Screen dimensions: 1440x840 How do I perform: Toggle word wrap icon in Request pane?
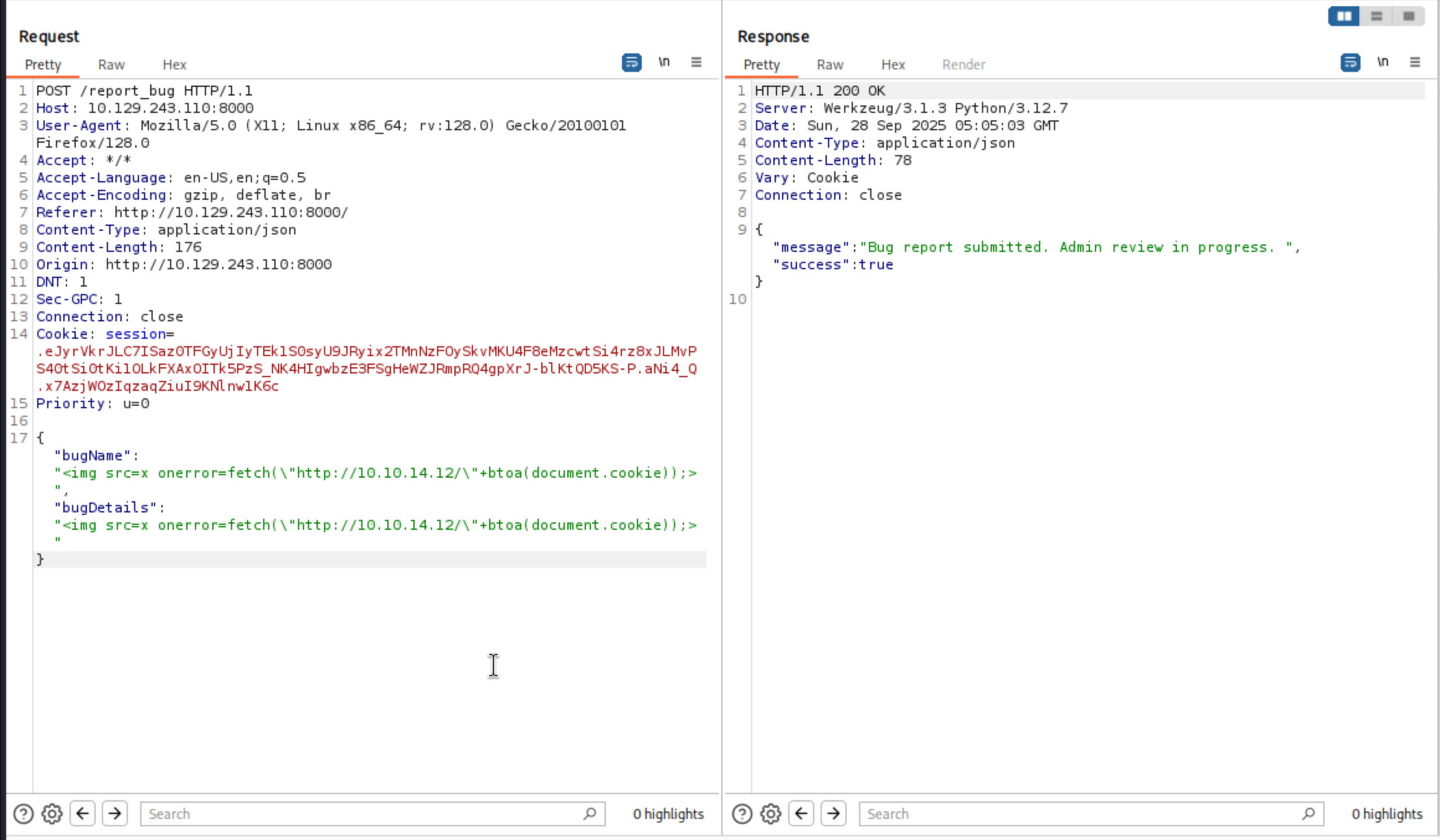[x=631, y=63]
